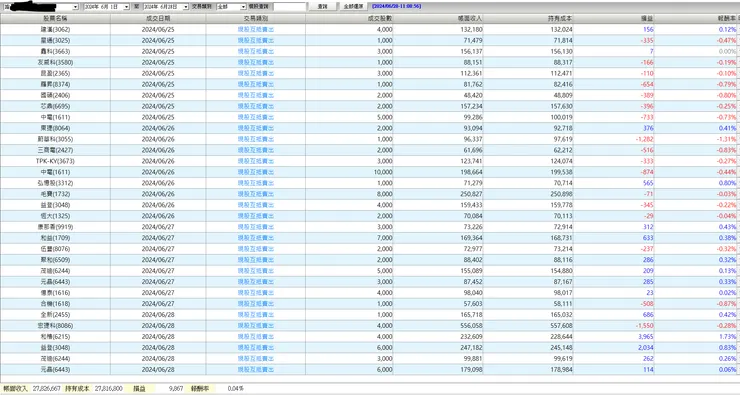Click the button right of 查詢
This screenshot has width=740, height=395.
click(353, 7)
